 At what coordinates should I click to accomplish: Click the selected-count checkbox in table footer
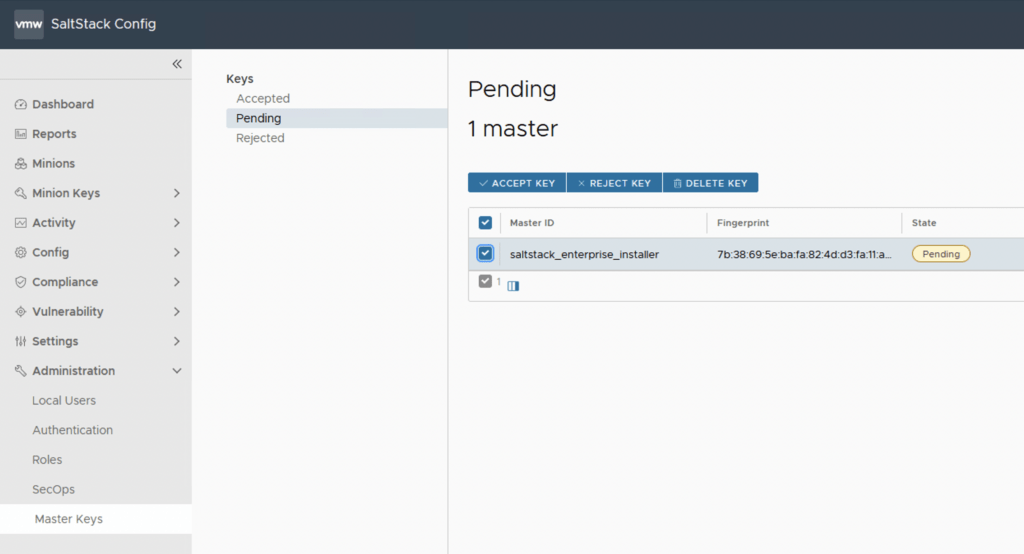tap(485, 282)
